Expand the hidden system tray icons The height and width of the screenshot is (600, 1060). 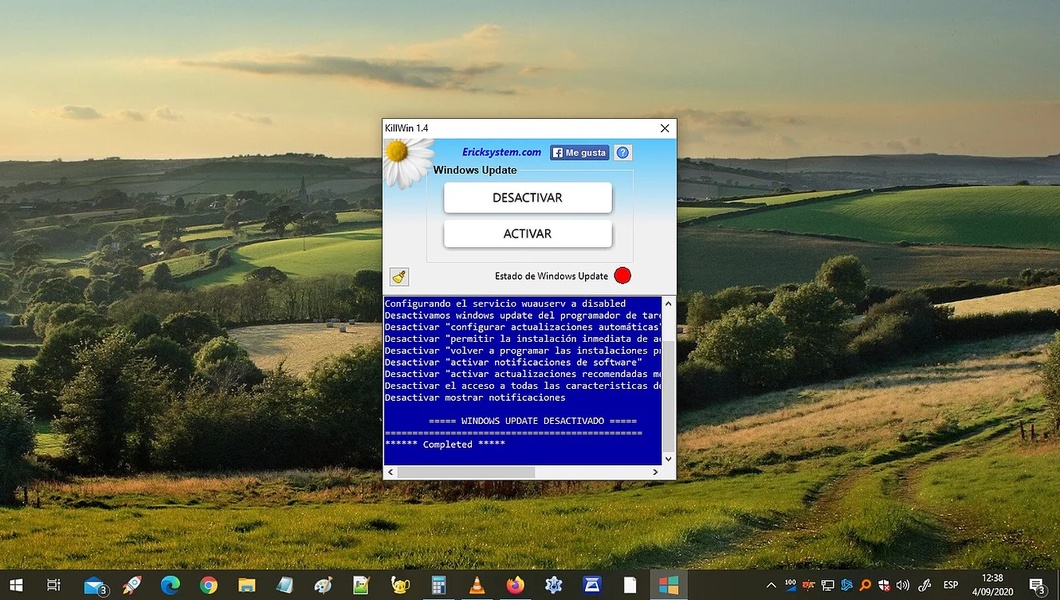[771, 585]
